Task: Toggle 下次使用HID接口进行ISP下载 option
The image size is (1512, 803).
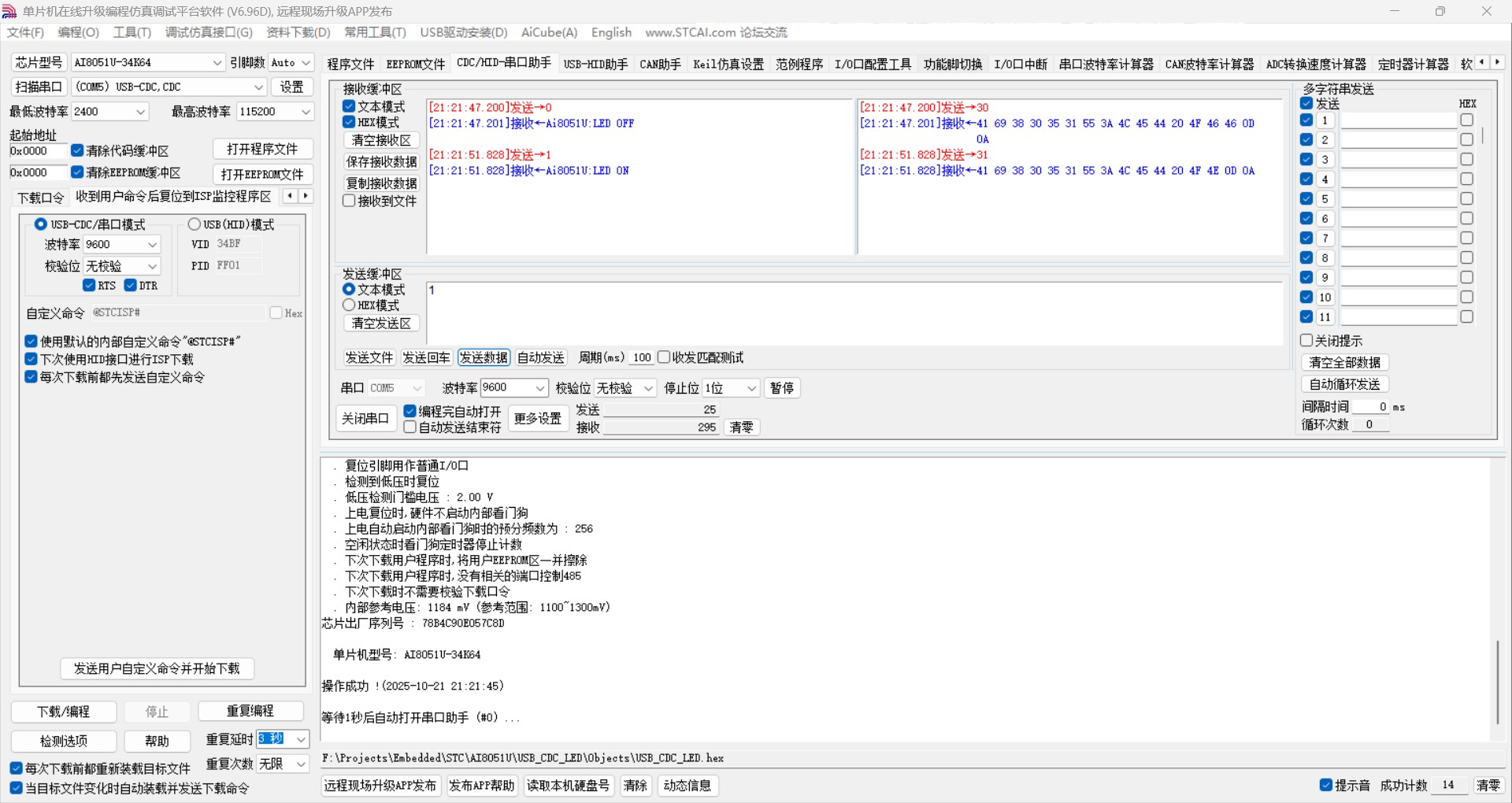Action: (31, 359)
